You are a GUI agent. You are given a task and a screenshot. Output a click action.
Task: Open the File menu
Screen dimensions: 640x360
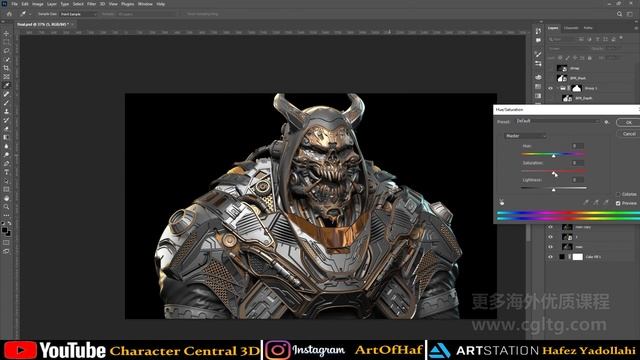[x=14, y=4]
